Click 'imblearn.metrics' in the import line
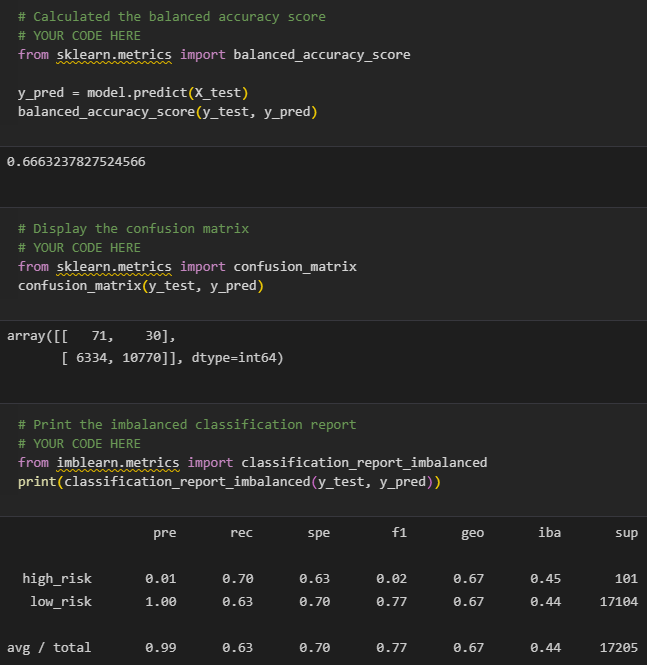 point(118,463)
